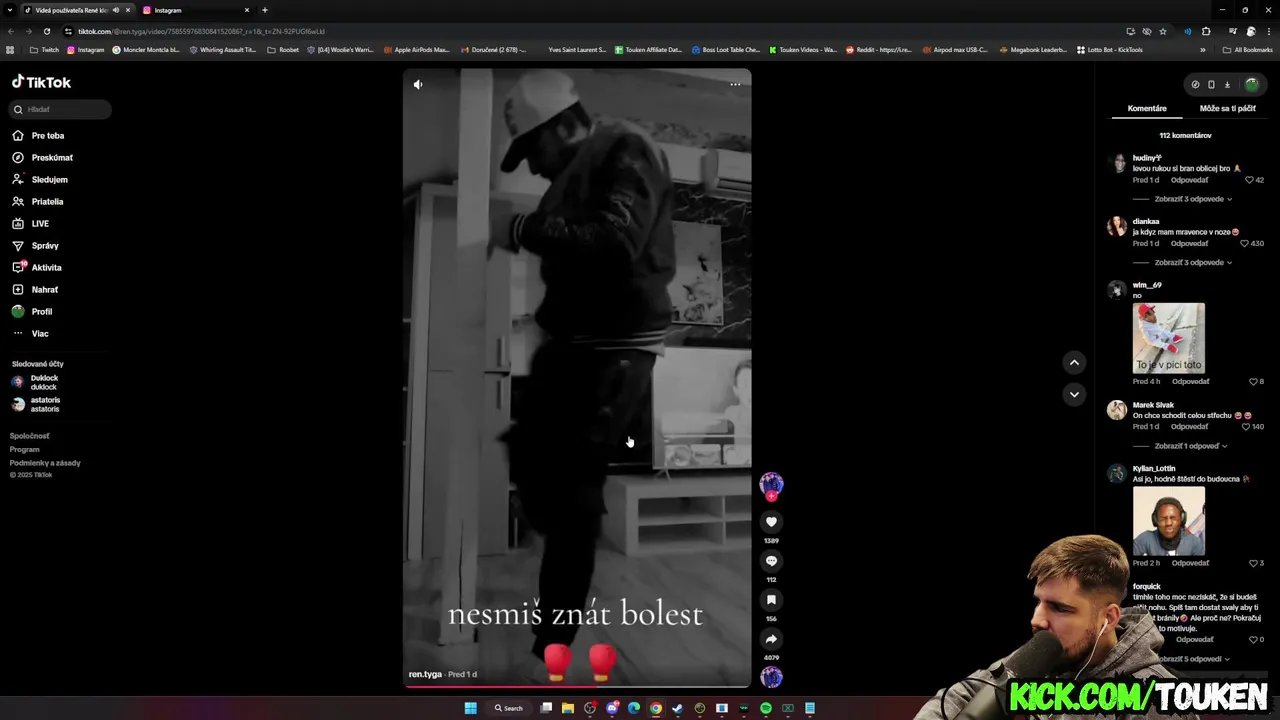Image resolution: width=1280 pixels, height=720 pixels.
Task: Reply to hudiny's comment via Odpovedať
Action: point(1189,180)
